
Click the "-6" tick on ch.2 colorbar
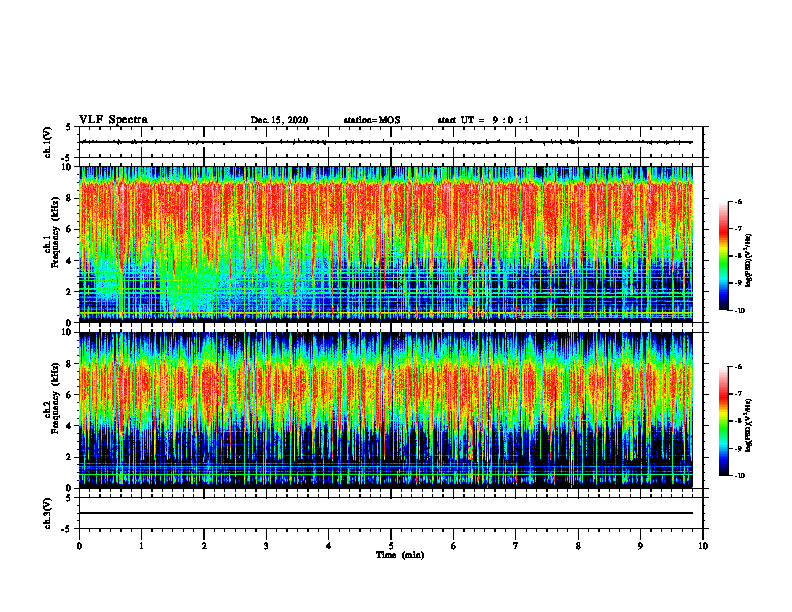pos(739,367)
